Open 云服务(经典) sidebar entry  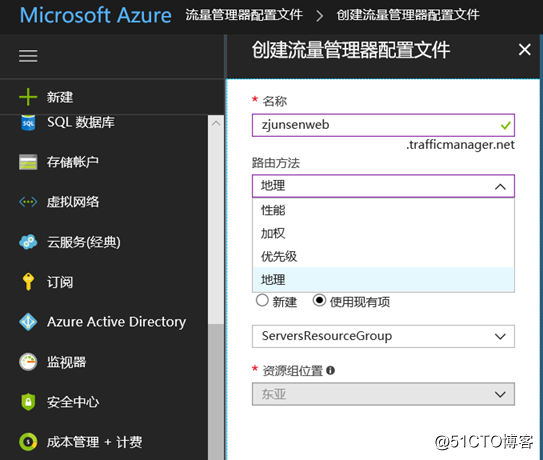tap(84, 242)
